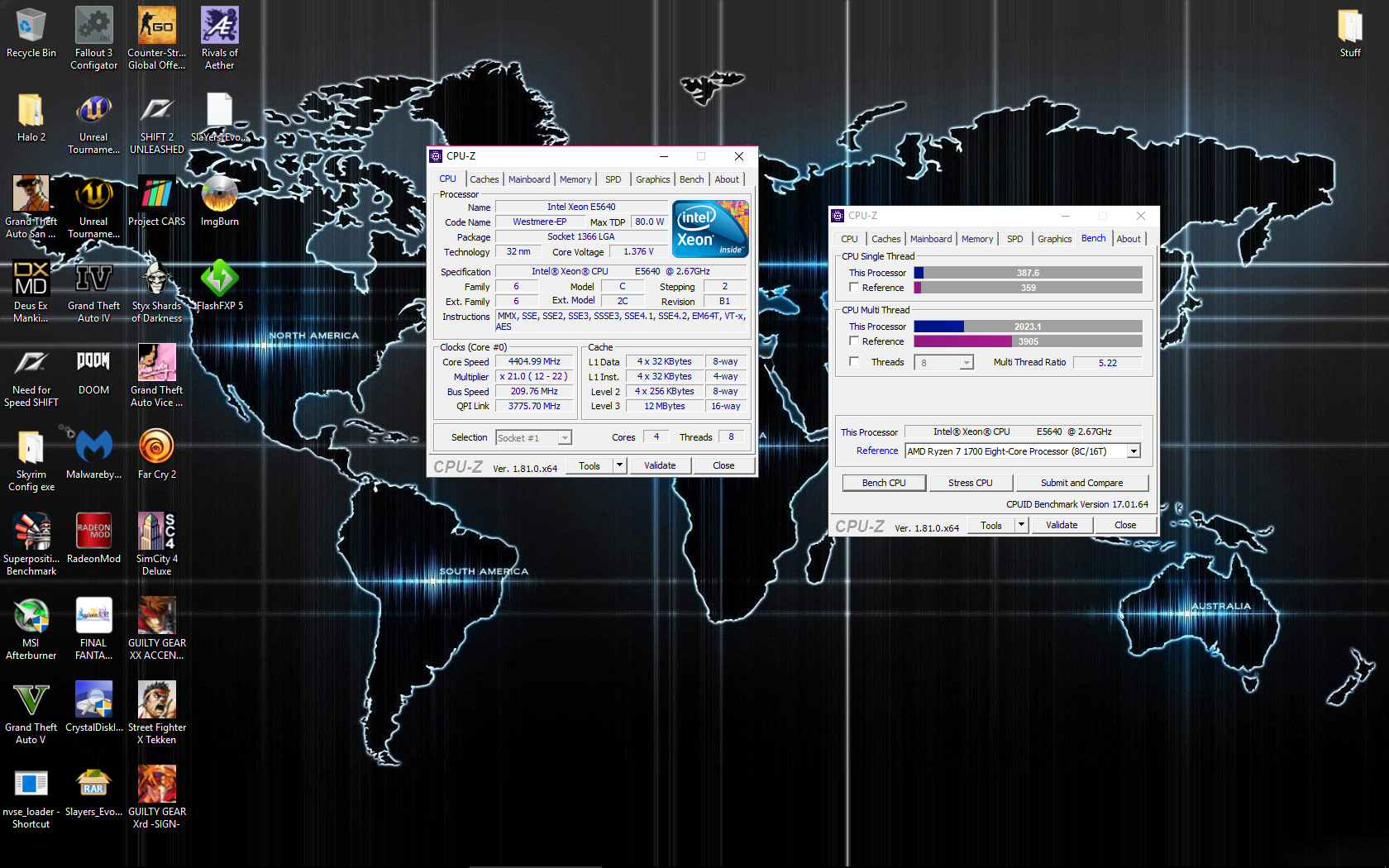Open MSI Afterburner shortcut
The width and height of the screenshot is (1389, 868).
31,628
